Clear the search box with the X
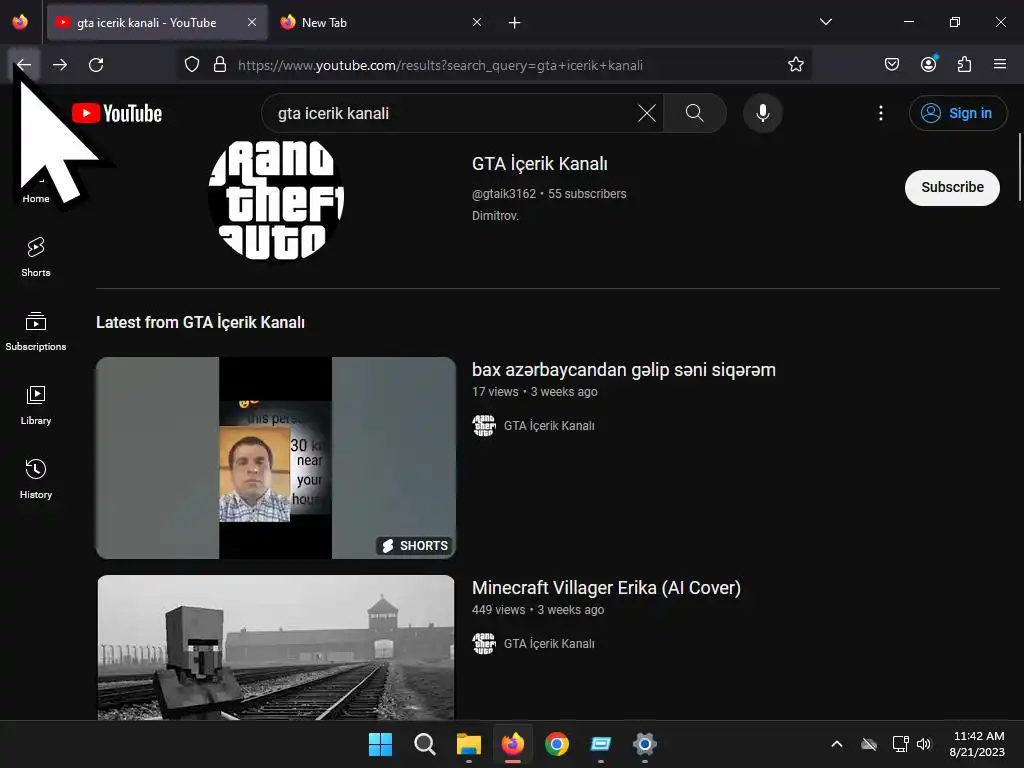Screen dimensions: 1024x768 coord(647,113)
